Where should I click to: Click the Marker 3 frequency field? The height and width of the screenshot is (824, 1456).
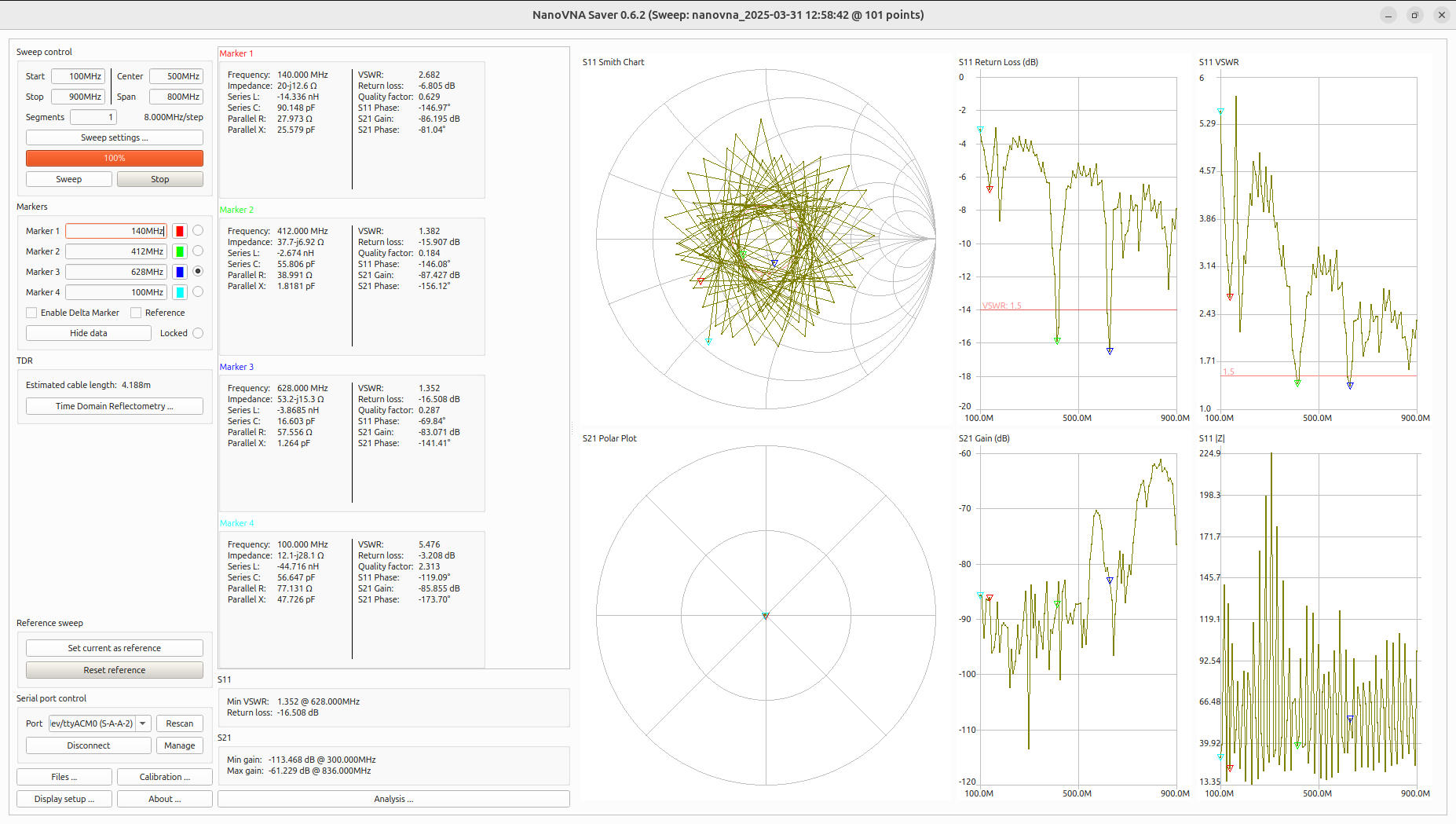tap(116, 272)
